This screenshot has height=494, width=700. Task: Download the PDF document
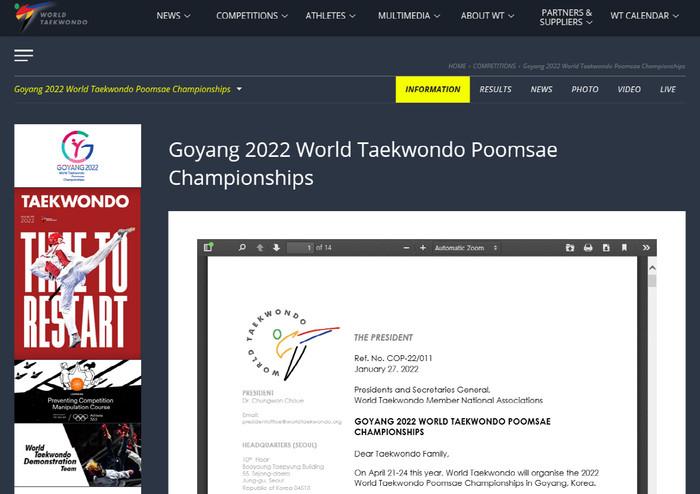click(606, 247)
